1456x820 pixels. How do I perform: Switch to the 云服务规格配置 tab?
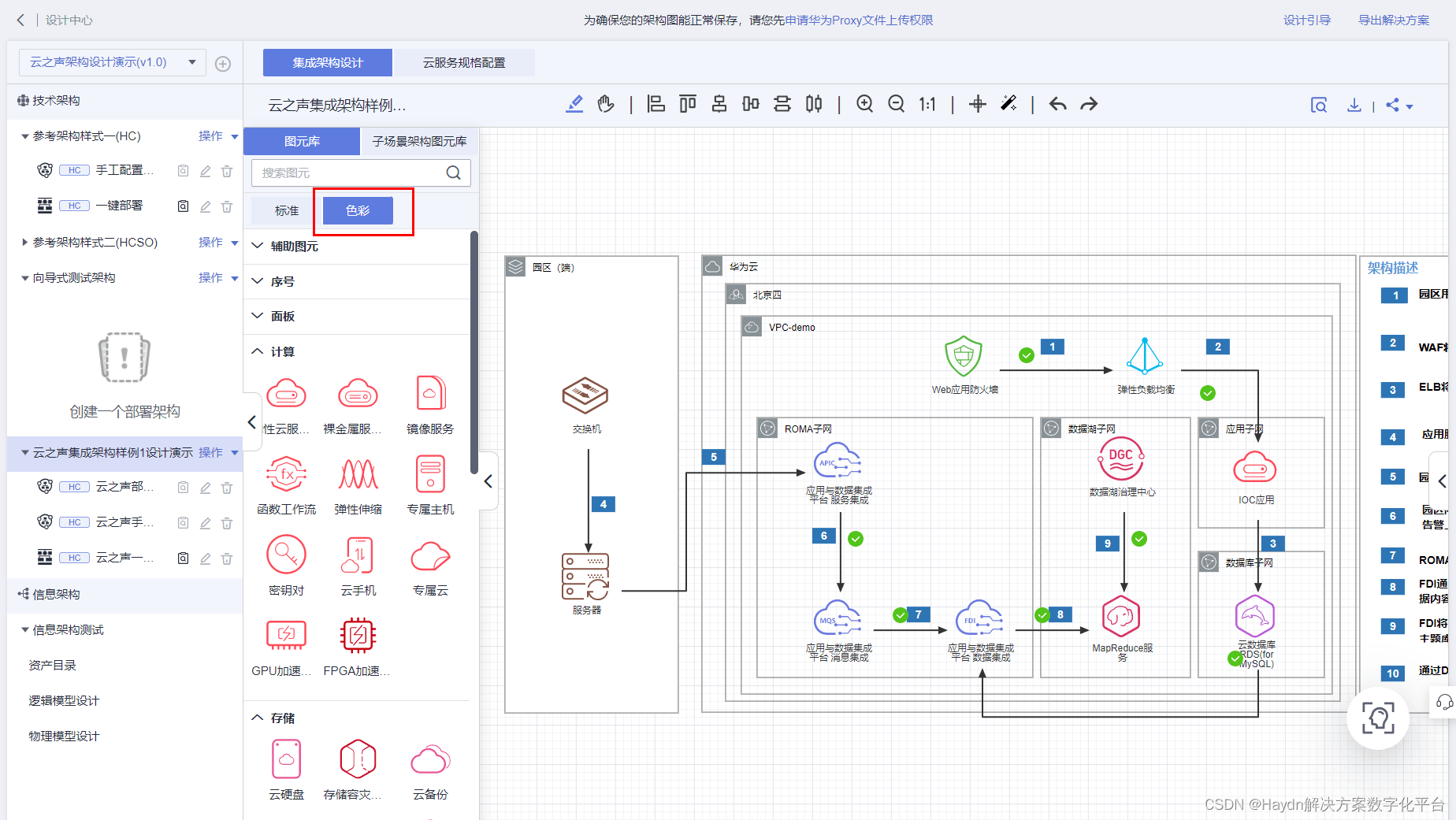[464, 62]
